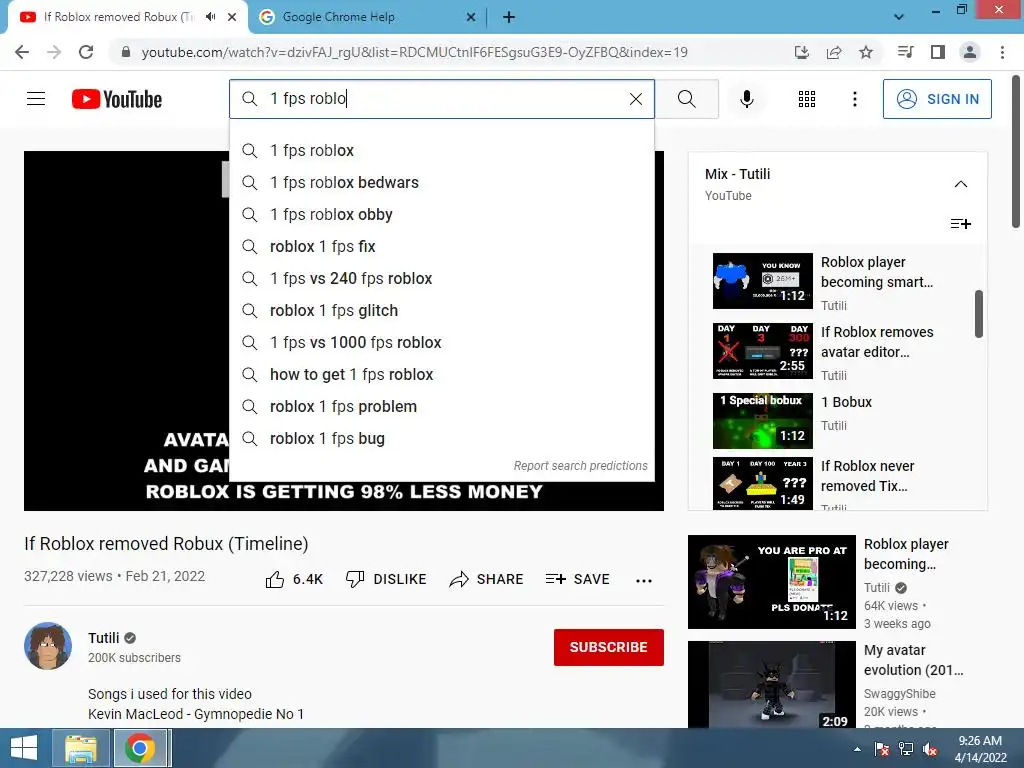Reload the current page

pos(86,52)
